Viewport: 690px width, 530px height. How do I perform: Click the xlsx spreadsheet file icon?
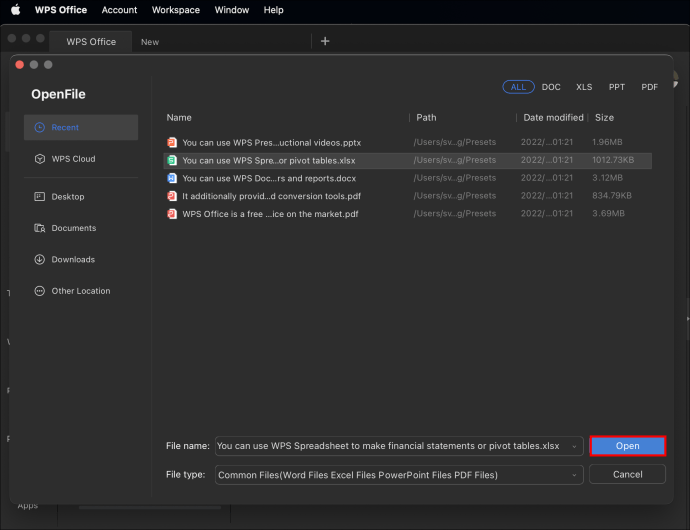(172, 160)
